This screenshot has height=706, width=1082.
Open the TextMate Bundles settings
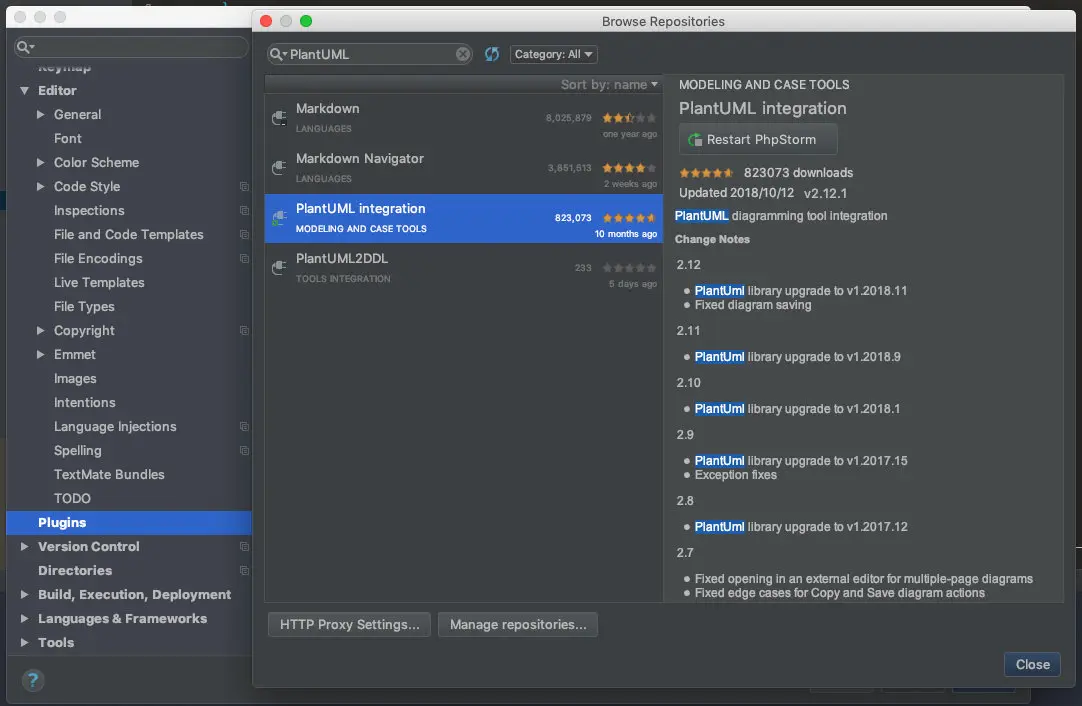(x=109, y=474)
